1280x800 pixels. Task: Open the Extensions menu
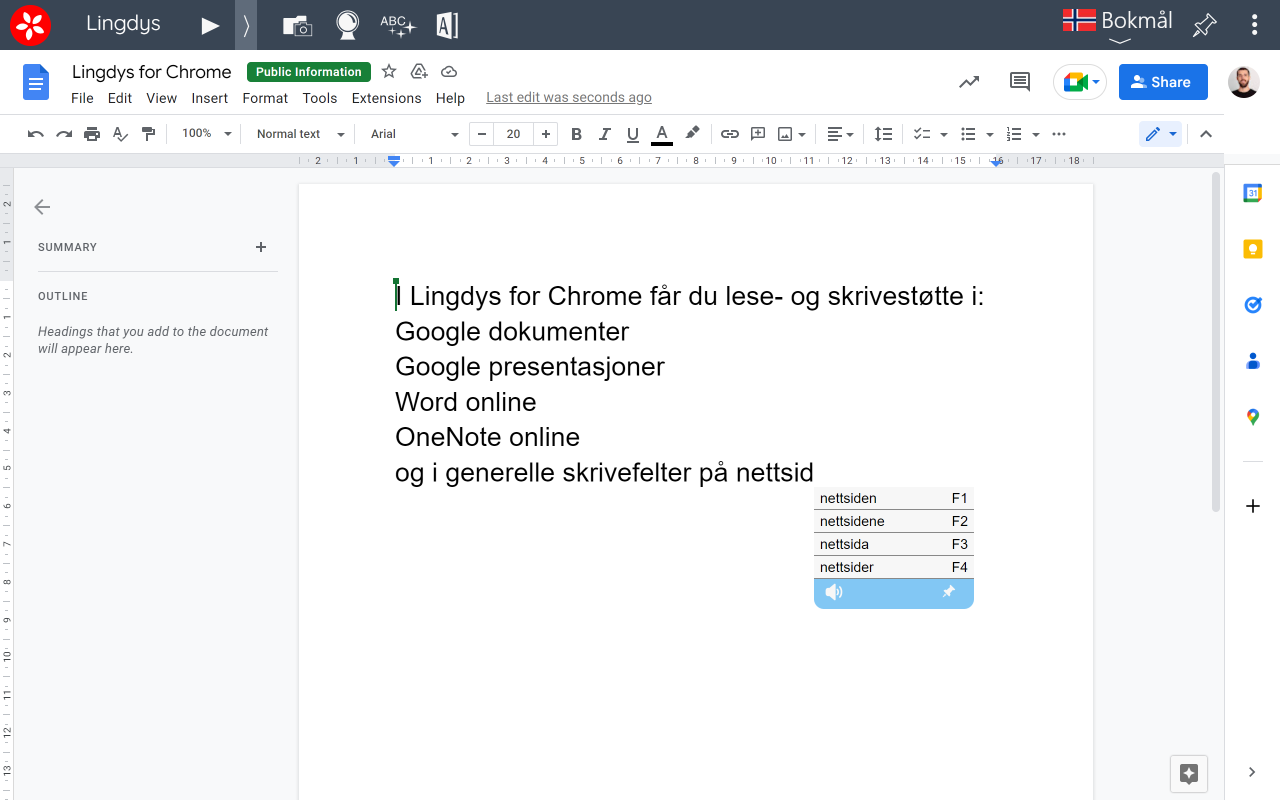click(386, 98)
